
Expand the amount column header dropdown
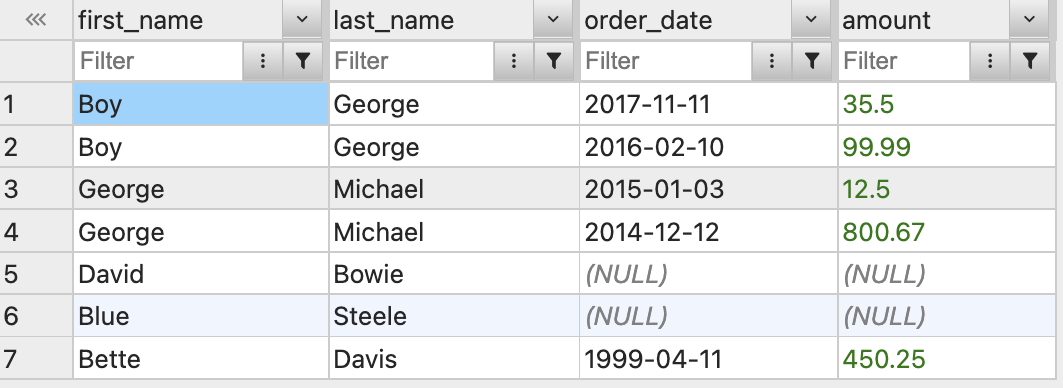coord(1030,19)
